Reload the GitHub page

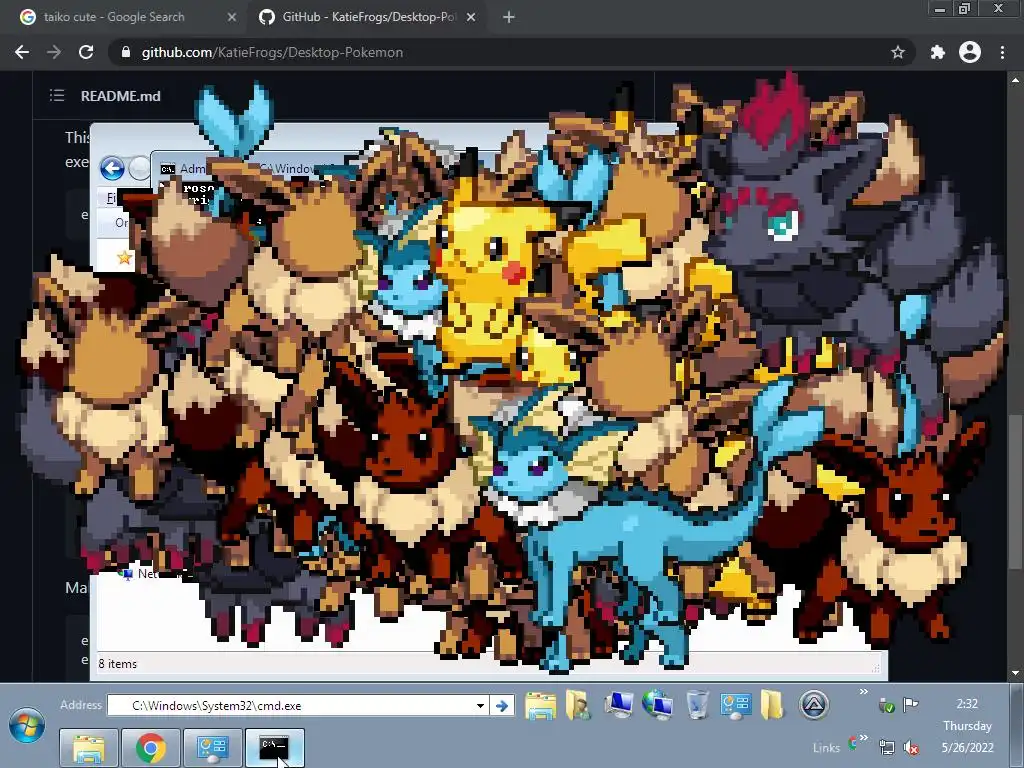(x=86, y=52)
